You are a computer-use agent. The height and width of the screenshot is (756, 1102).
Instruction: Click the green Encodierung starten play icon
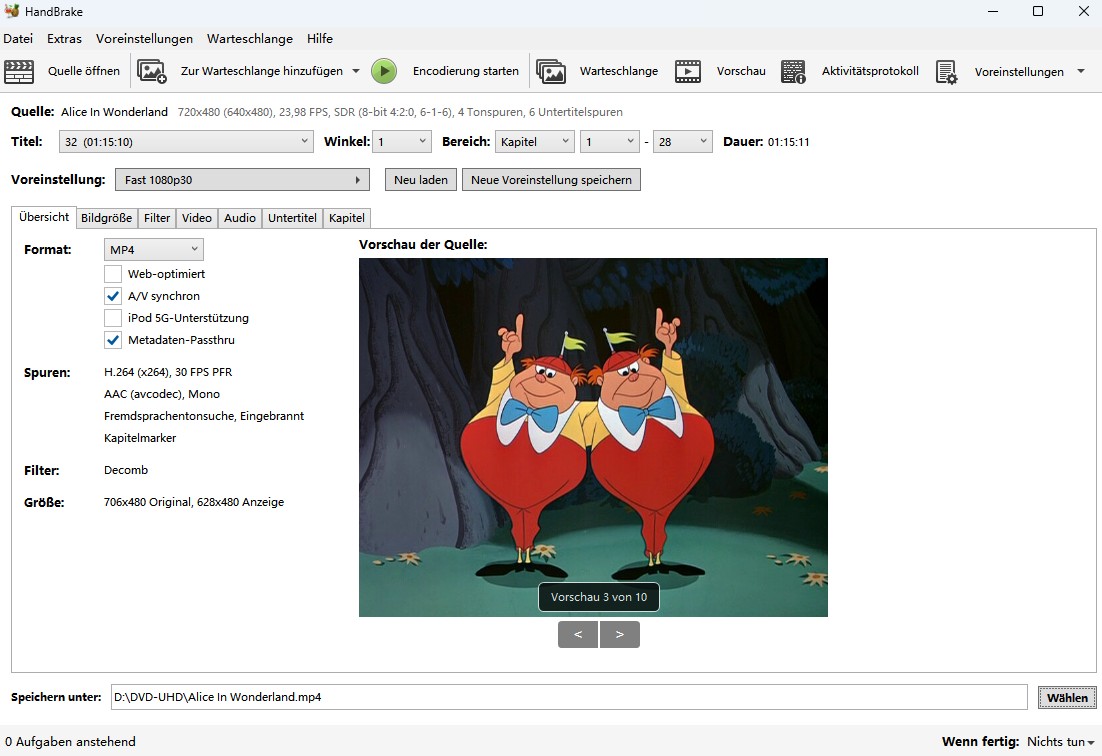384,71
